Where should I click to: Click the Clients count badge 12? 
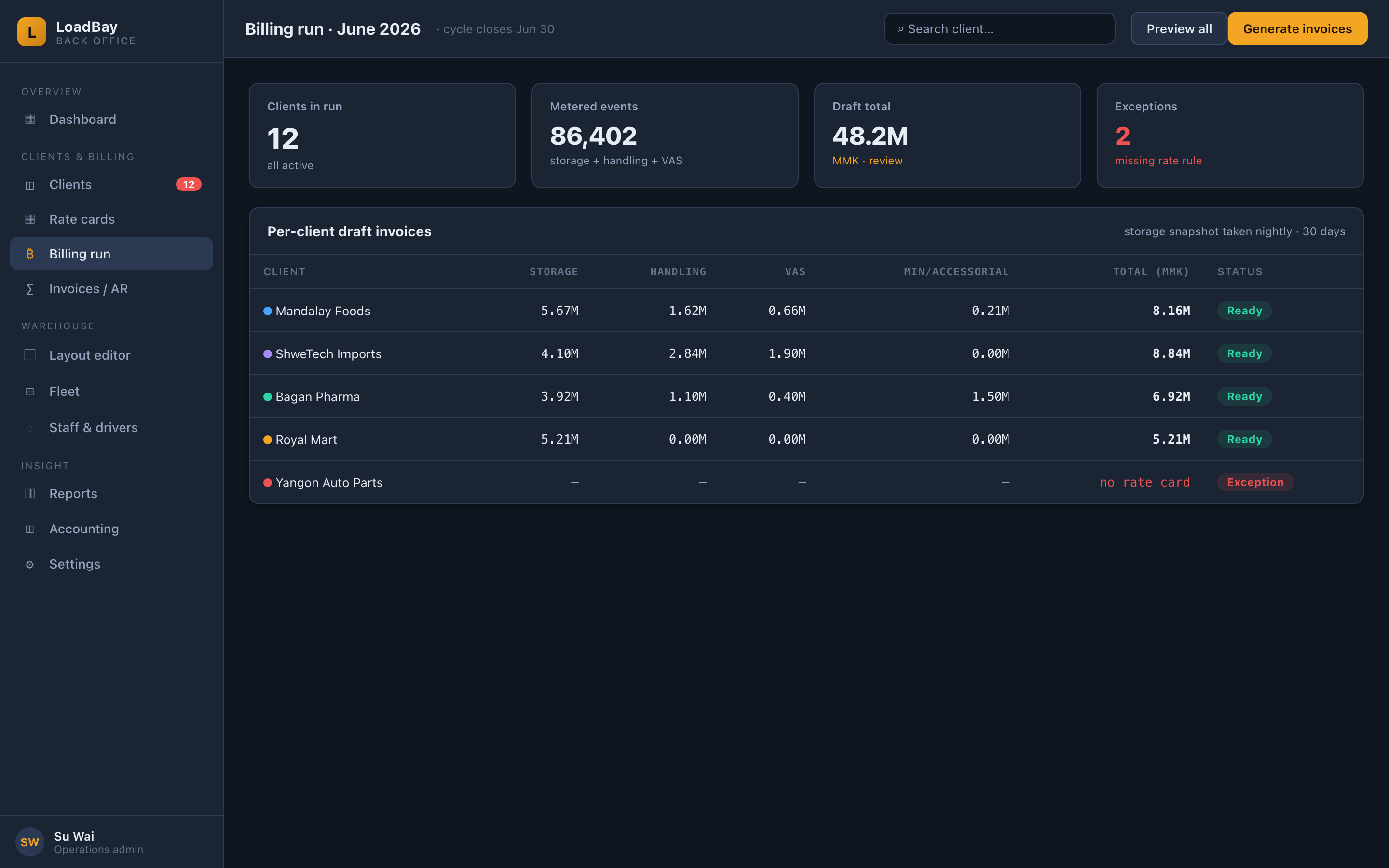188,185
